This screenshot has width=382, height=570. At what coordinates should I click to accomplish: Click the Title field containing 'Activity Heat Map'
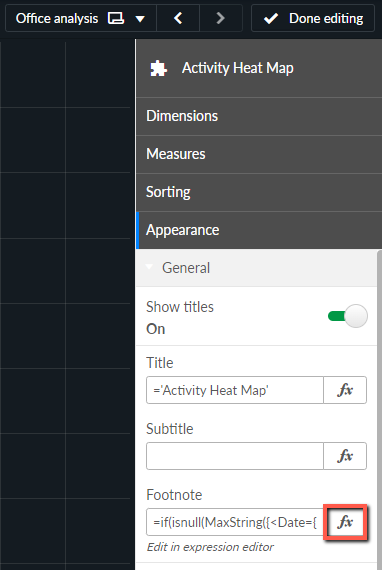(x=235, y=390)
